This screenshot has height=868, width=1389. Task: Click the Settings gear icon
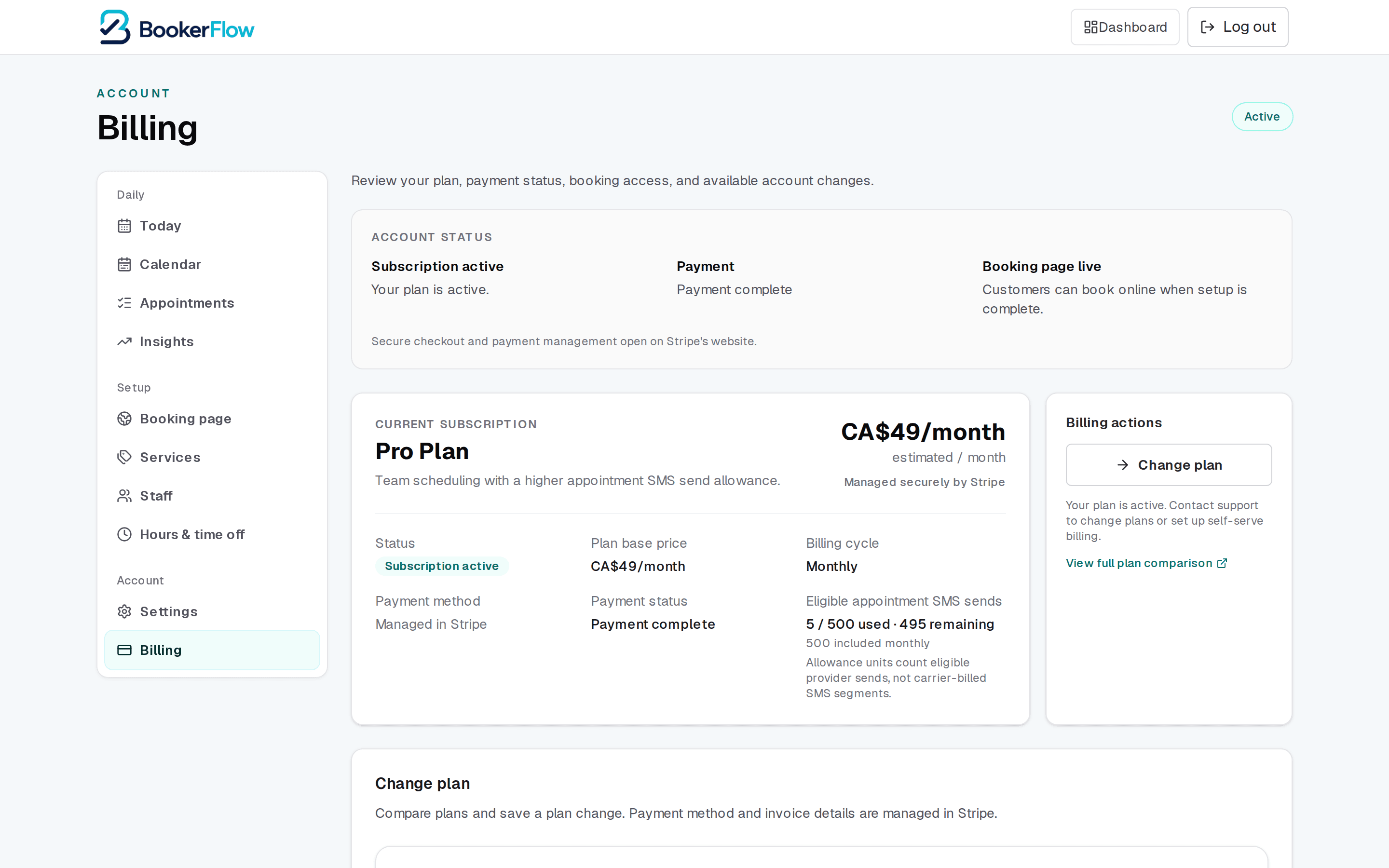pyautogui.click(x=124, y=611)
